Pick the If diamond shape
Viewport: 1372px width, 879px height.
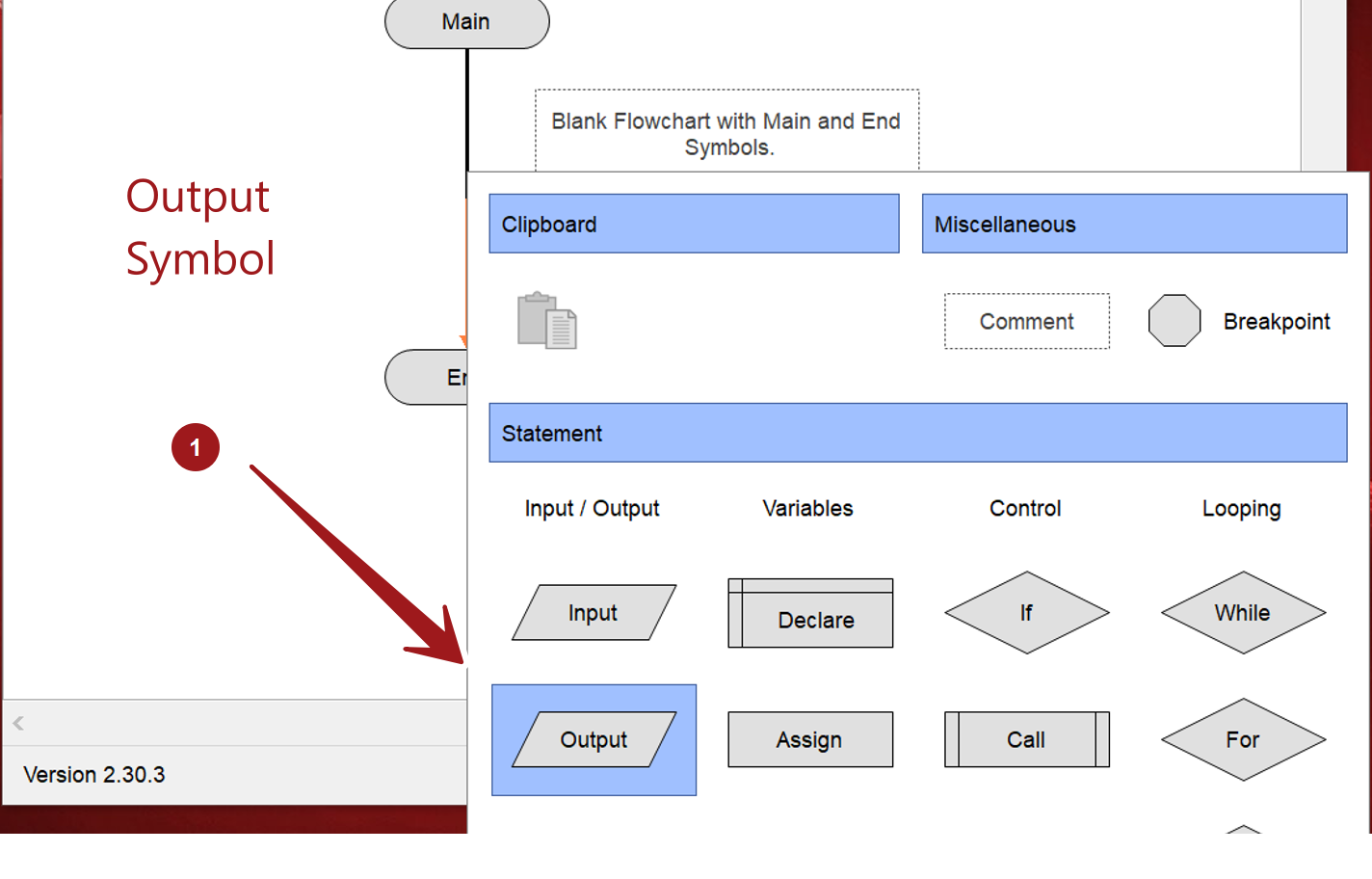pyautogui.click(x=1026, y=613)
